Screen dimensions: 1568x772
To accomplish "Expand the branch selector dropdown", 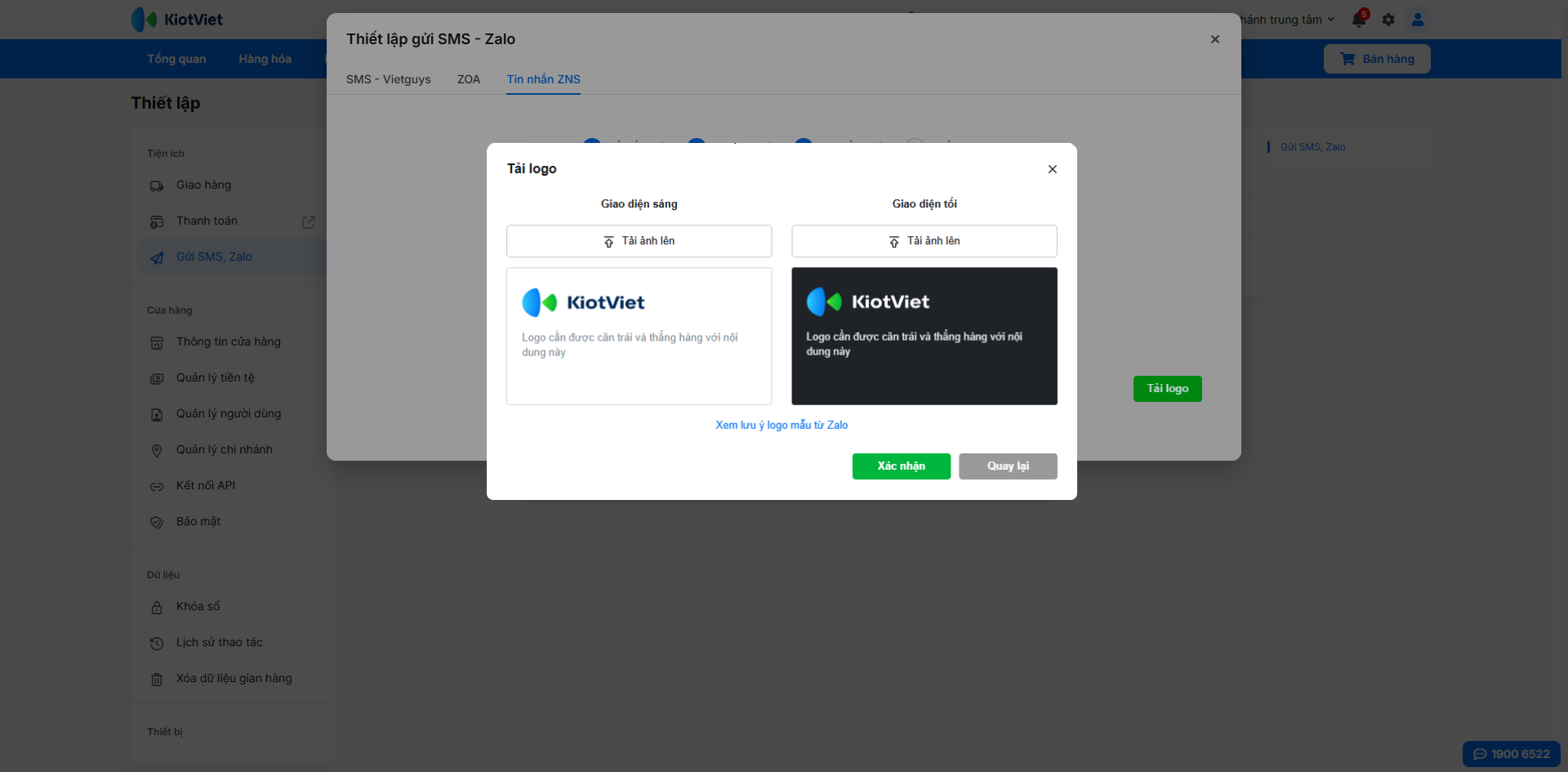I will pyautogui.click(x=1288, y=20).
